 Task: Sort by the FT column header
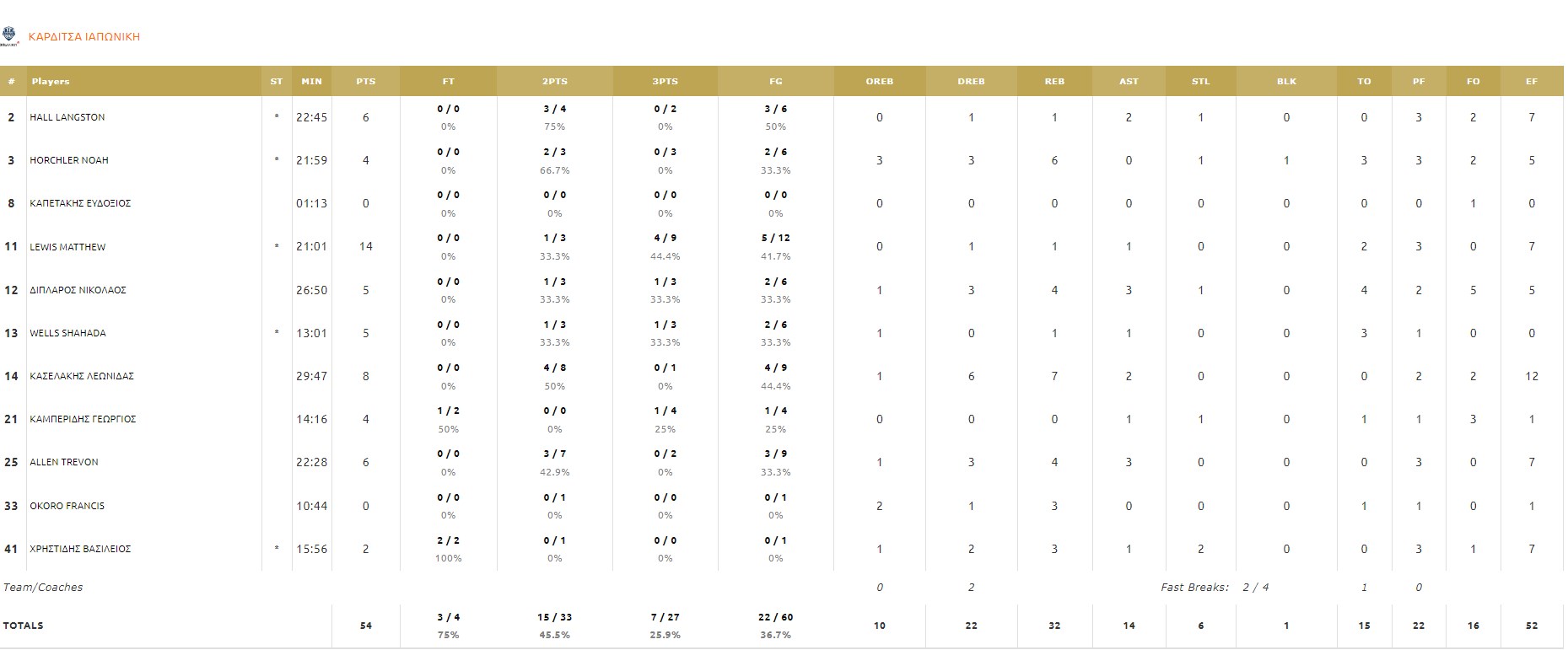click(x=448, y=82)
